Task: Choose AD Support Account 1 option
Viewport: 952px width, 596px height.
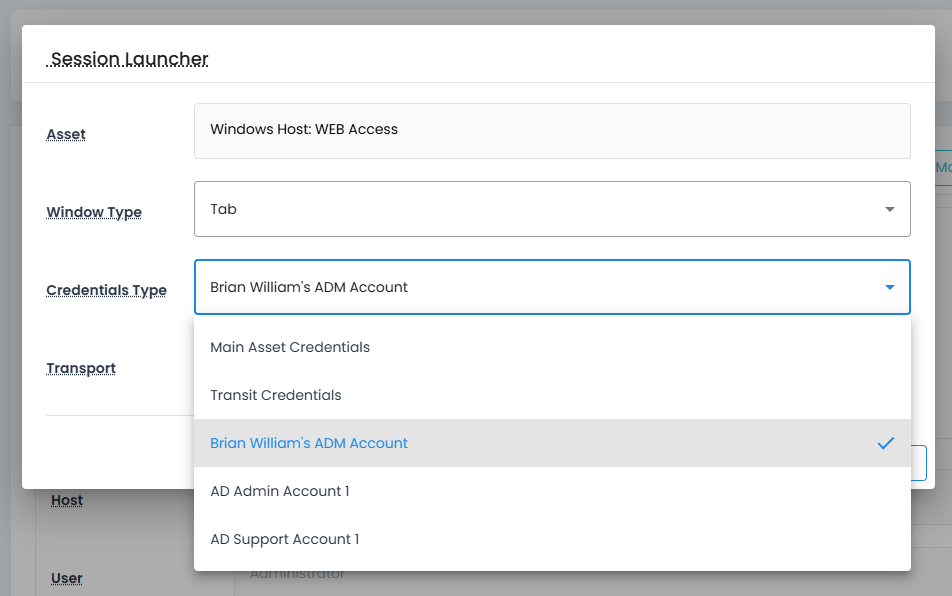Action: [x=285, y=539]
